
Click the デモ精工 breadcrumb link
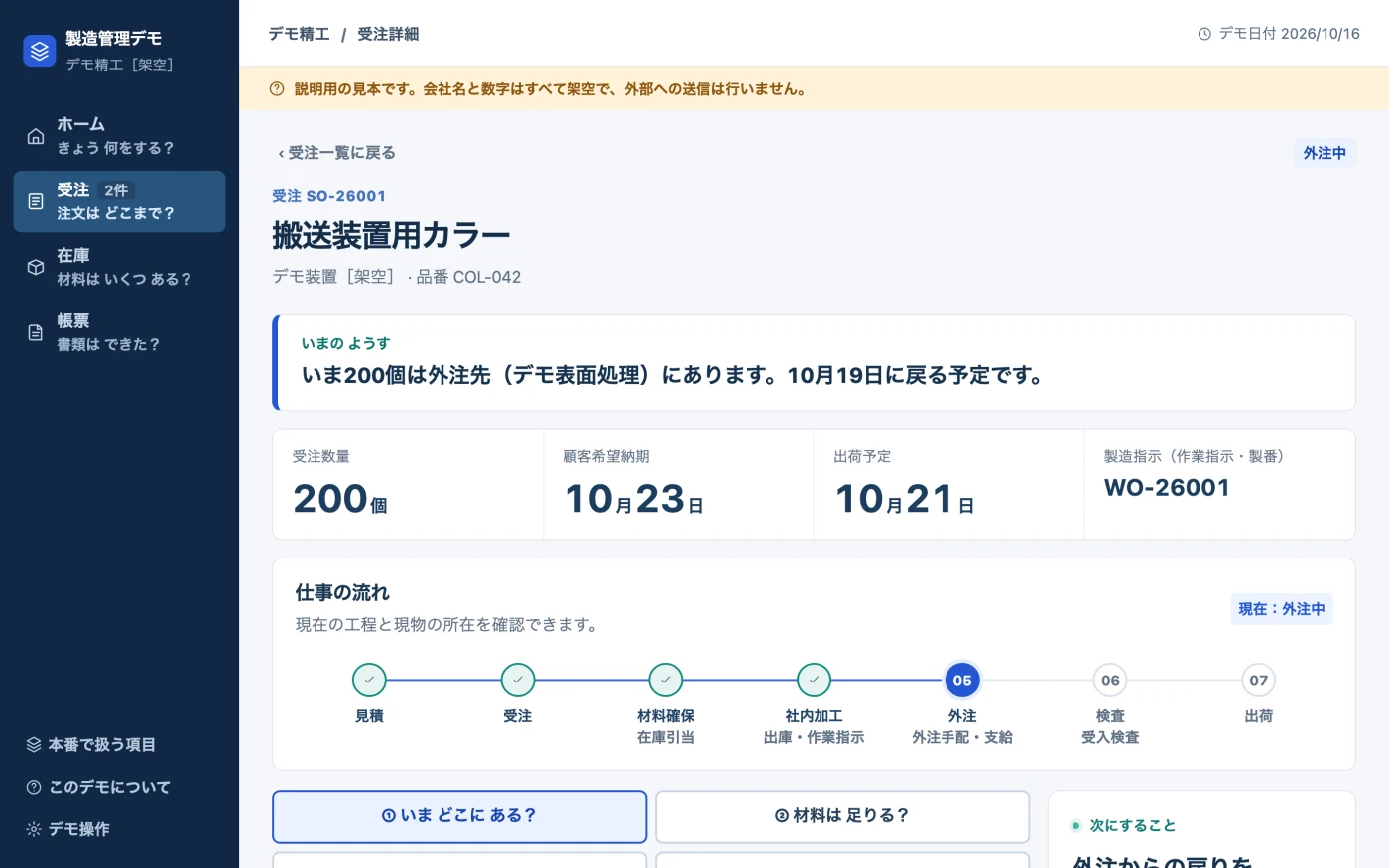pyautogui.click(x=299, y=34)
